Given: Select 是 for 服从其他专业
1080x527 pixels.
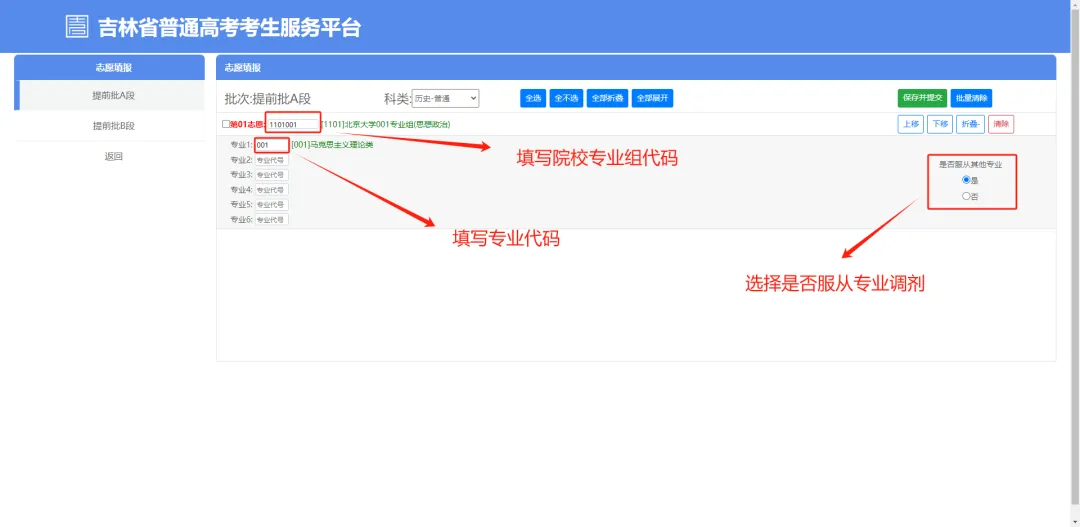Looking at the screenshot, I should click(966, 180).
